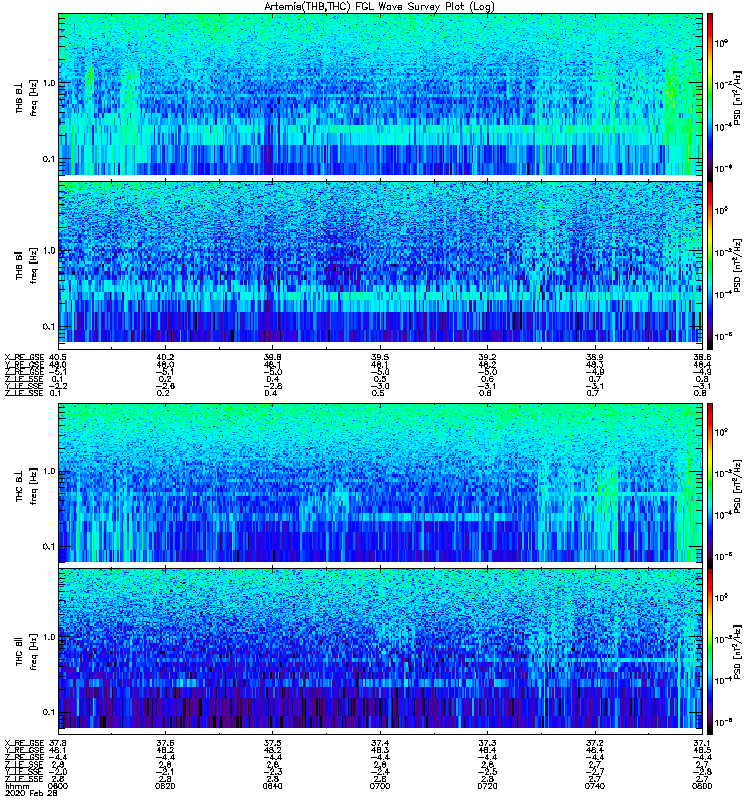Click the 'X_RE_GSE' row label under THC panels

24,743
